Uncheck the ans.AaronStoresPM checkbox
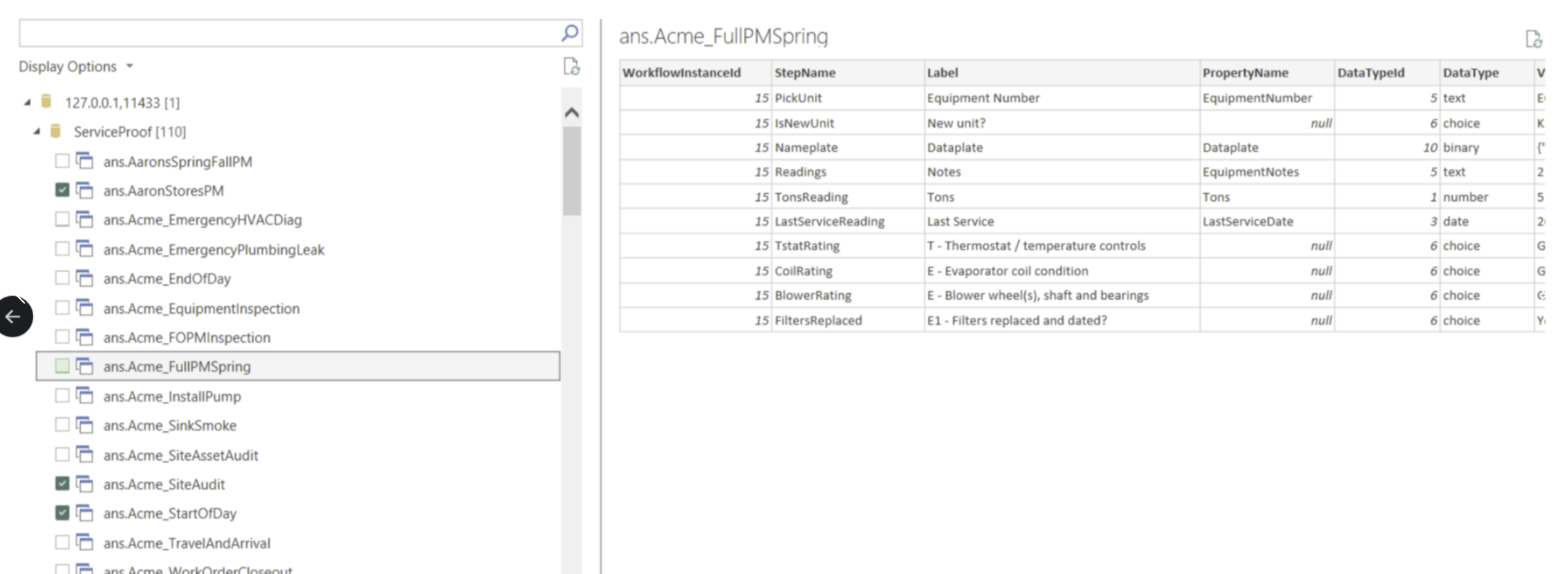The image size is (1568, 574). [62, 190]
